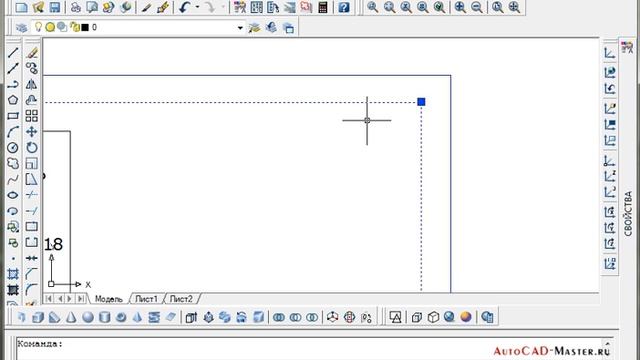Switch to the Лист1 layout tab
Image resolution: width=640 pixels, height=360 pixels.
(x=146, y=299)
